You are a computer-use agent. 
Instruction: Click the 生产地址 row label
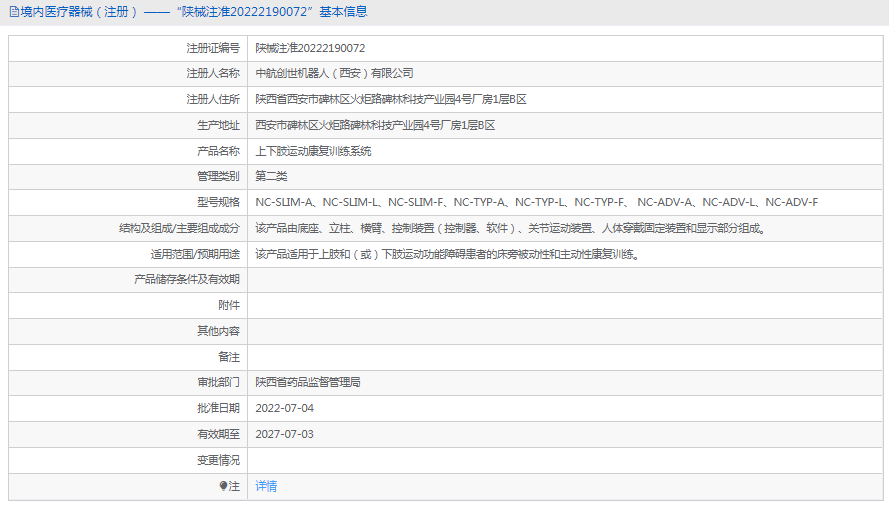point(218,125)
